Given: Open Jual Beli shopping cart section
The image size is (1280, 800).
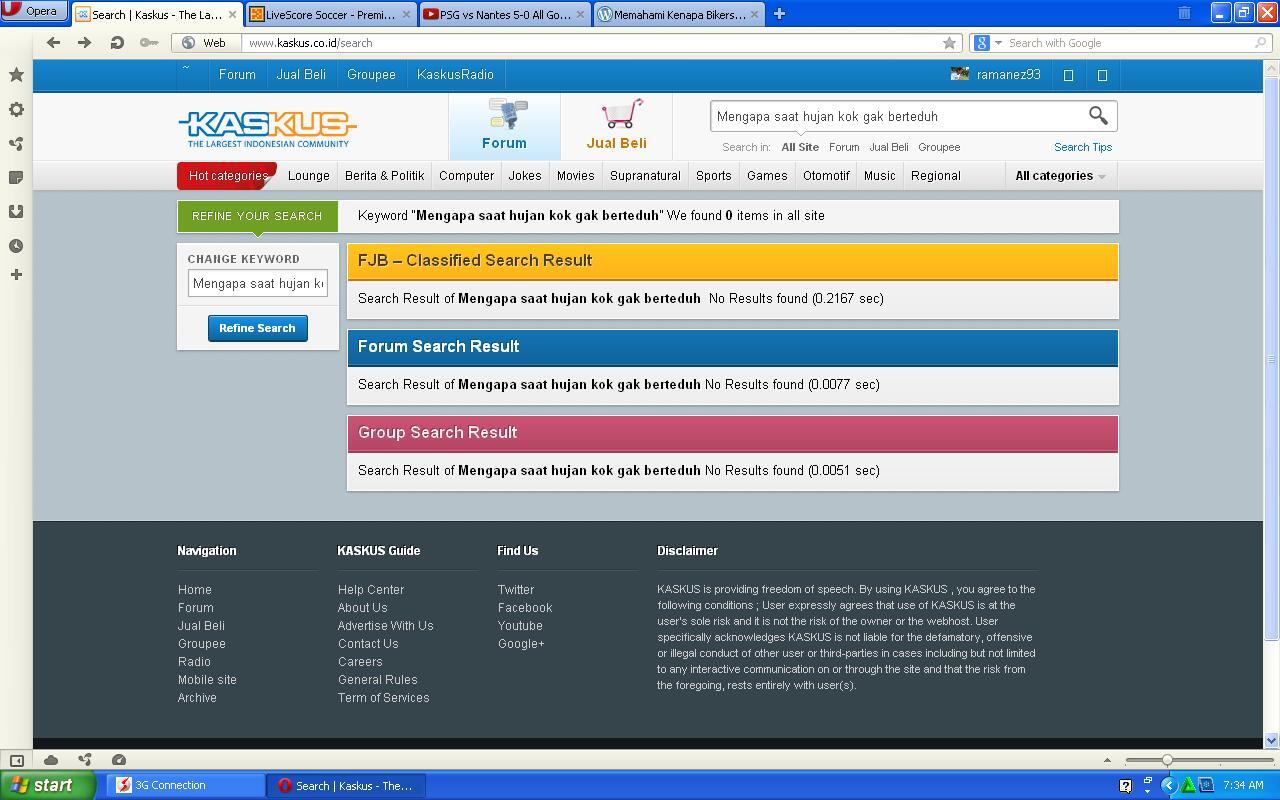Looking at the screenshot, I should point(617,124).
